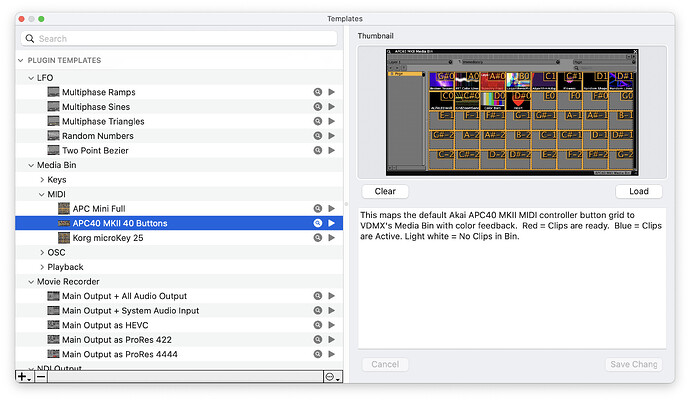Screen dimensions: 690x400
Task: Click preview magnifier for Two Point Bezier
Action: click(x=318, y=150)
